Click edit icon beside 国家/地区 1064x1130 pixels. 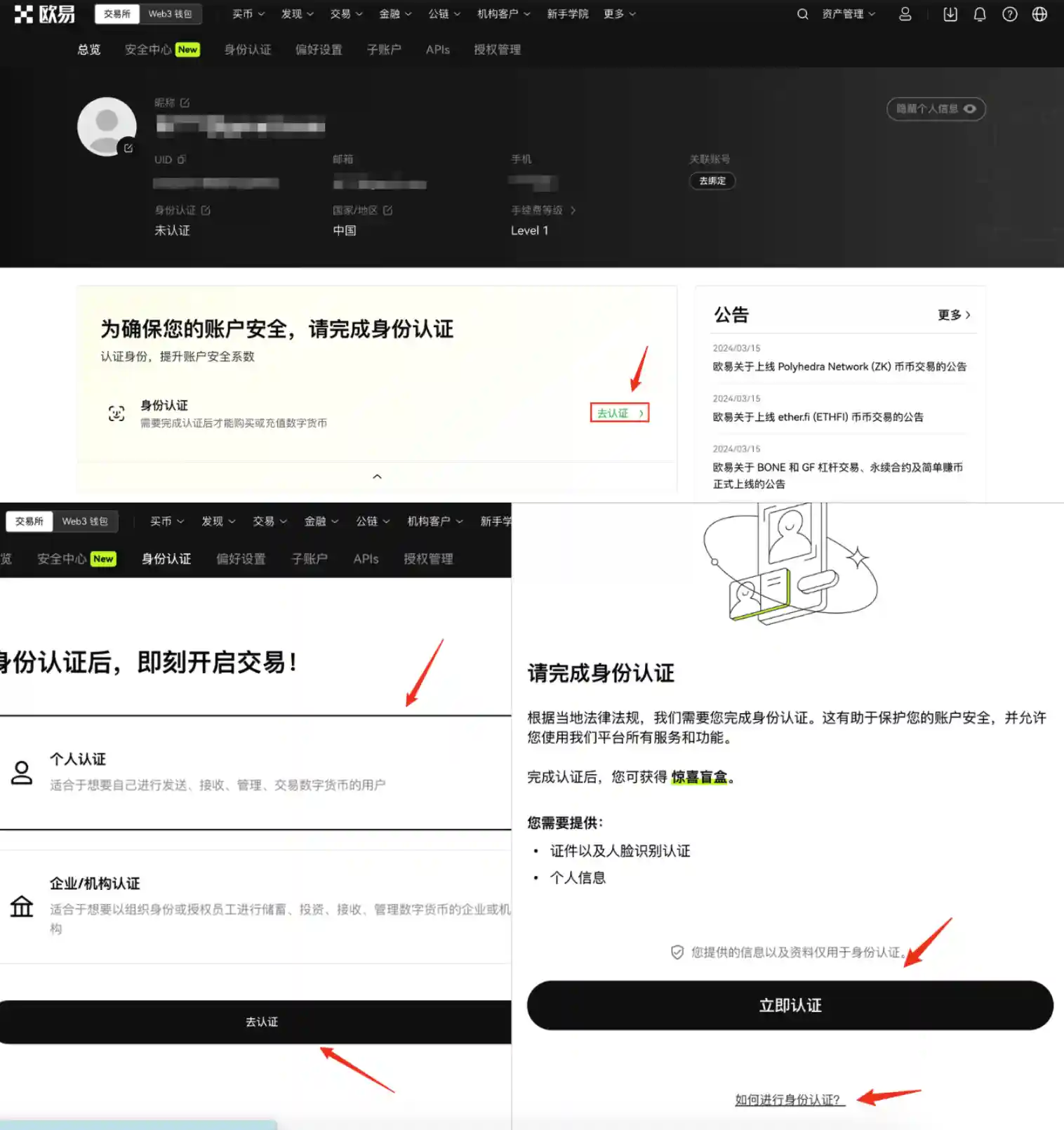(388, 210)
